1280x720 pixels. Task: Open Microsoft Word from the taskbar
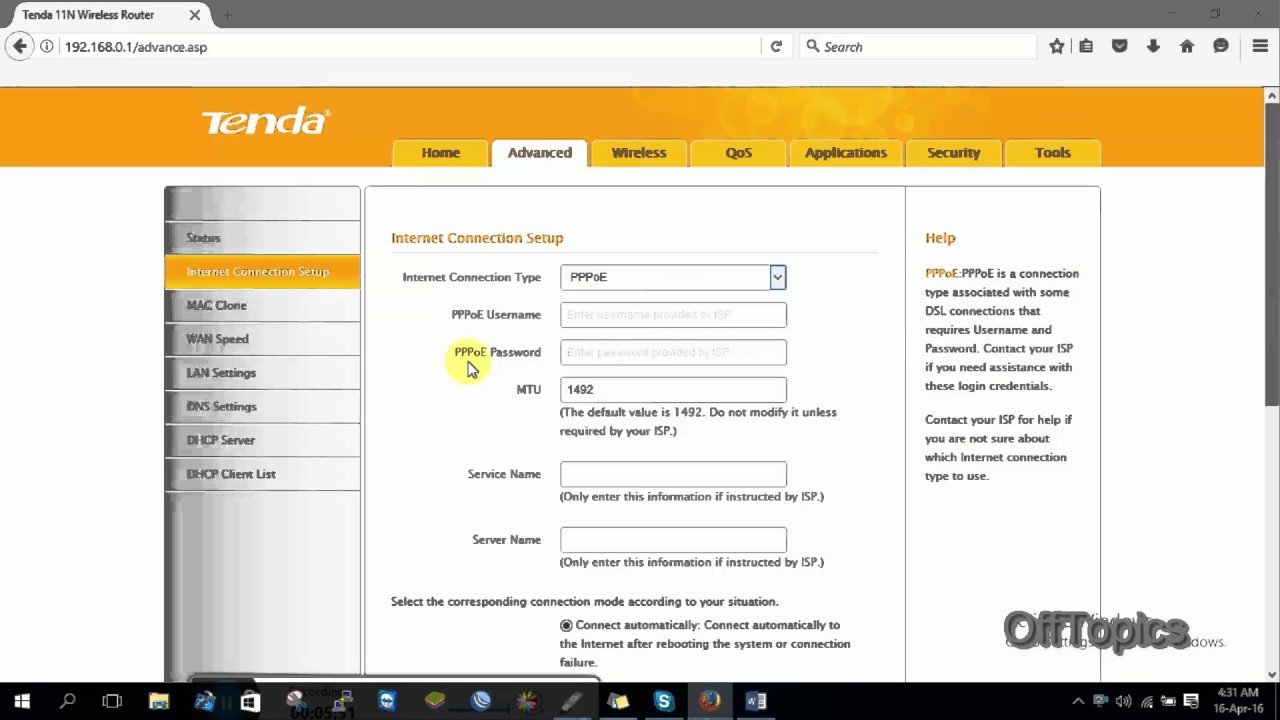(x=756, y=701)
